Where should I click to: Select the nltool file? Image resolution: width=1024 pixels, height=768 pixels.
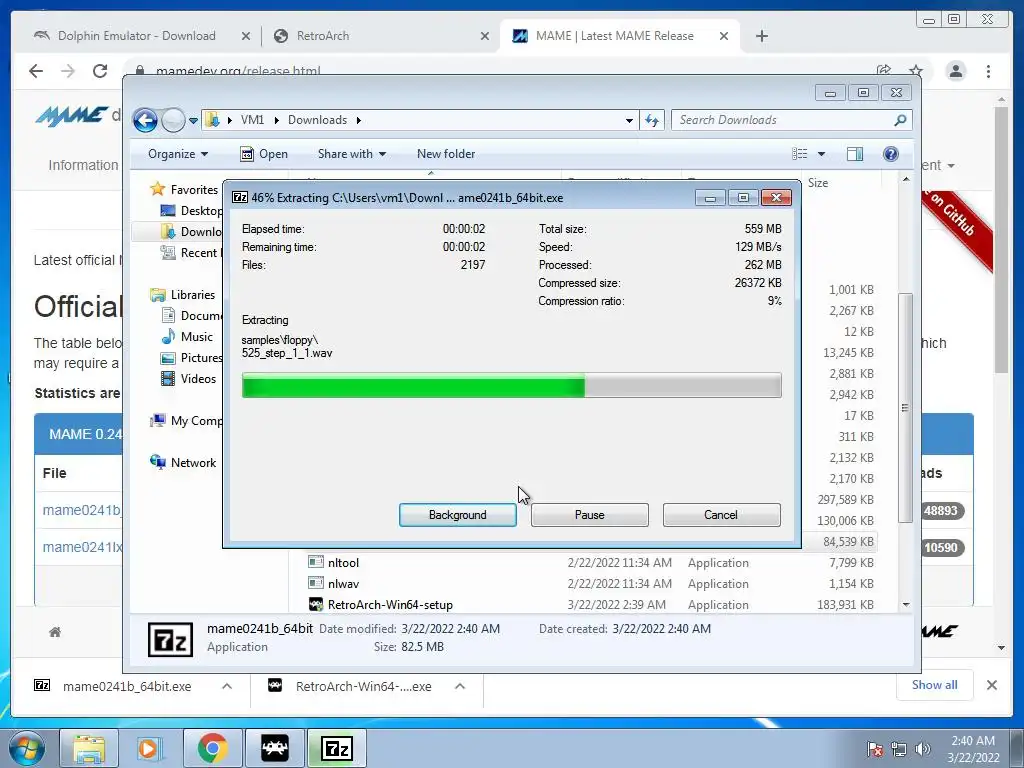(343, 563)
